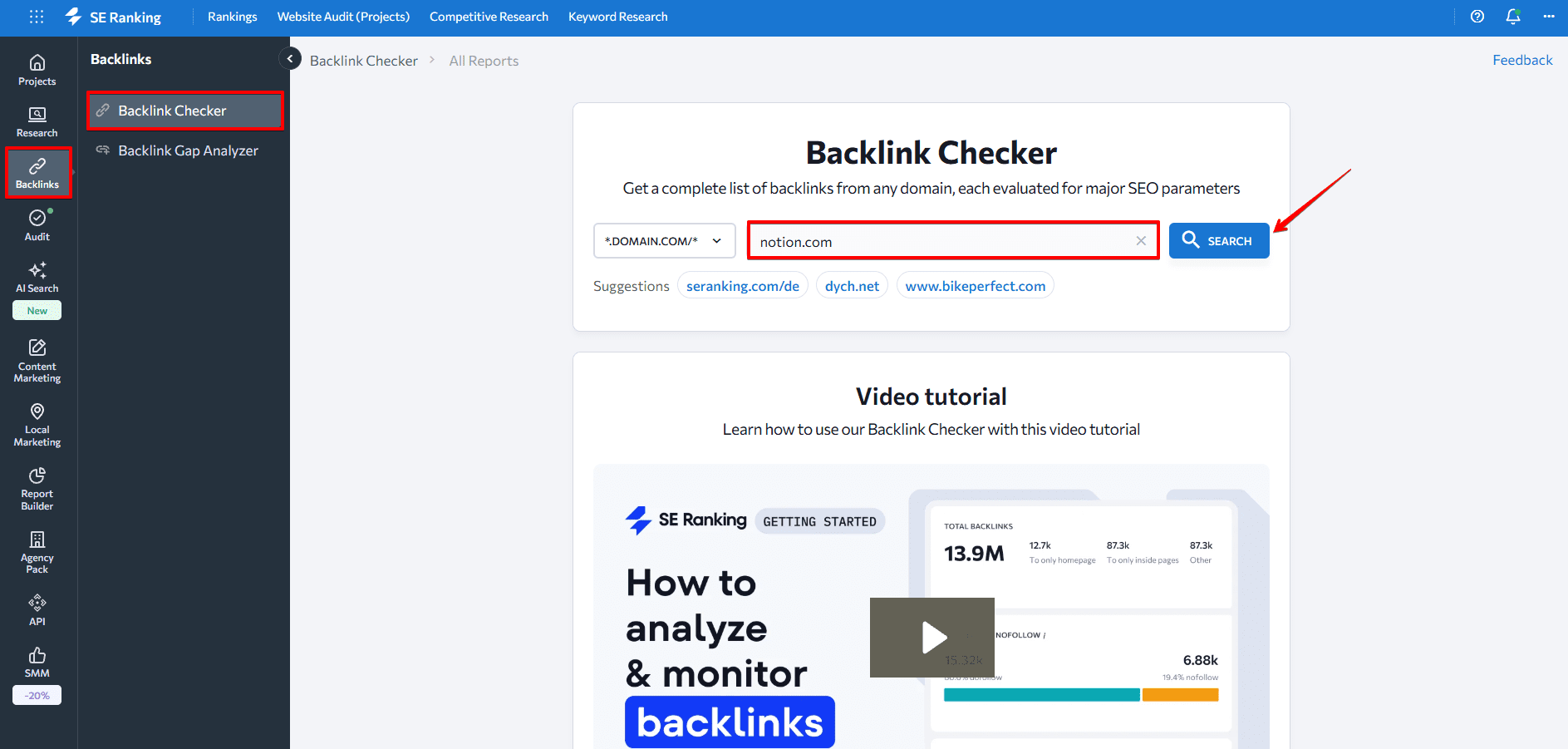Open the Keyword Research menu

tap(618, 17)
